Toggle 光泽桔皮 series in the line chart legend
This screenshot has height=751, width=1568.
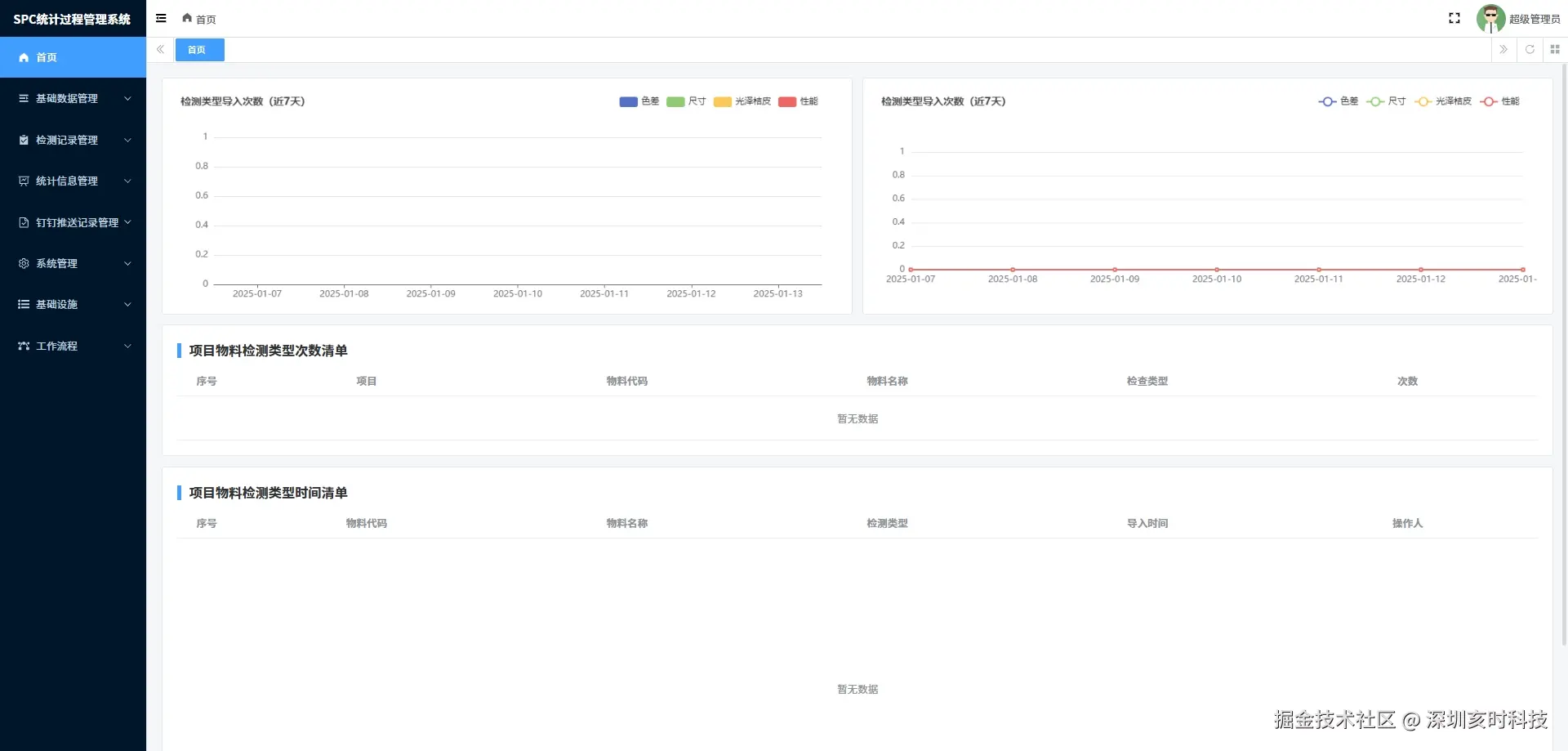(1444, 101)
